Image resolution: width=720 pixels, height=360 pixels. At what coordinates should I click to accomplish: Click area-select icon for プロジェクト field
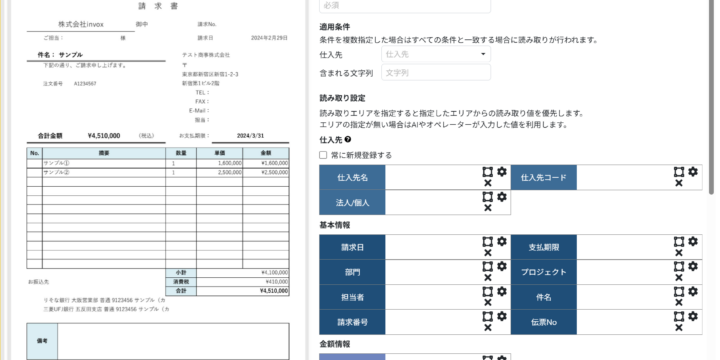[x=679, y=266]
